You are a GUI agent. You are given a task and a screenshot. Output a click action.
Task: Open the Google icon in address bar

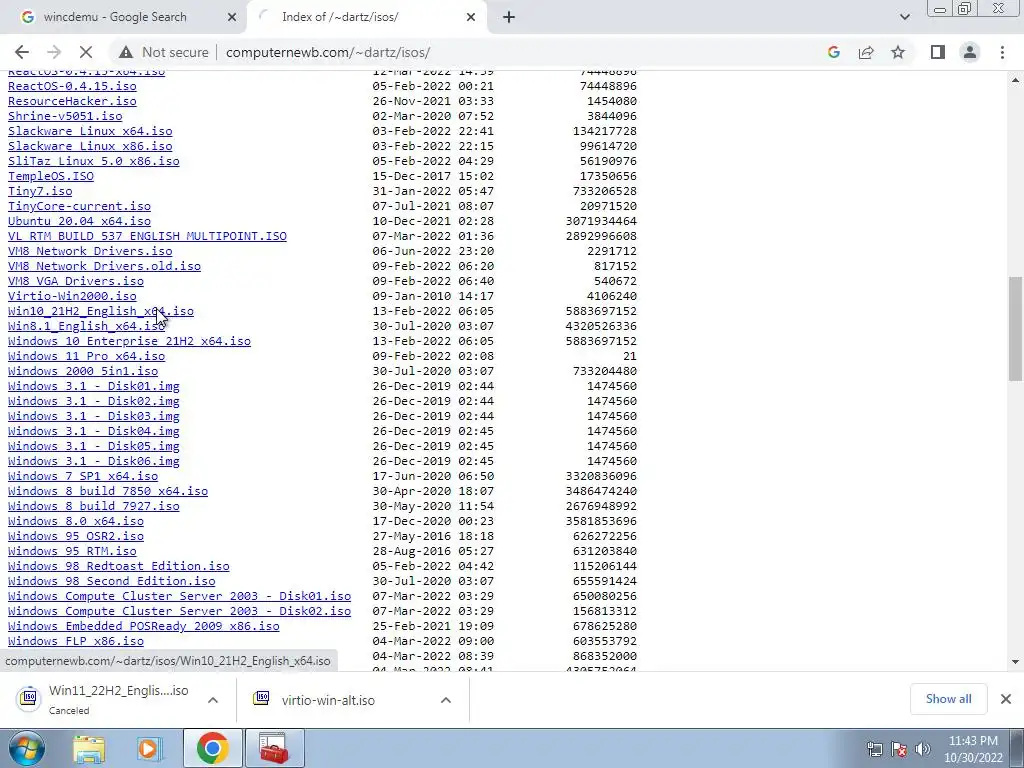click(833, 52)
